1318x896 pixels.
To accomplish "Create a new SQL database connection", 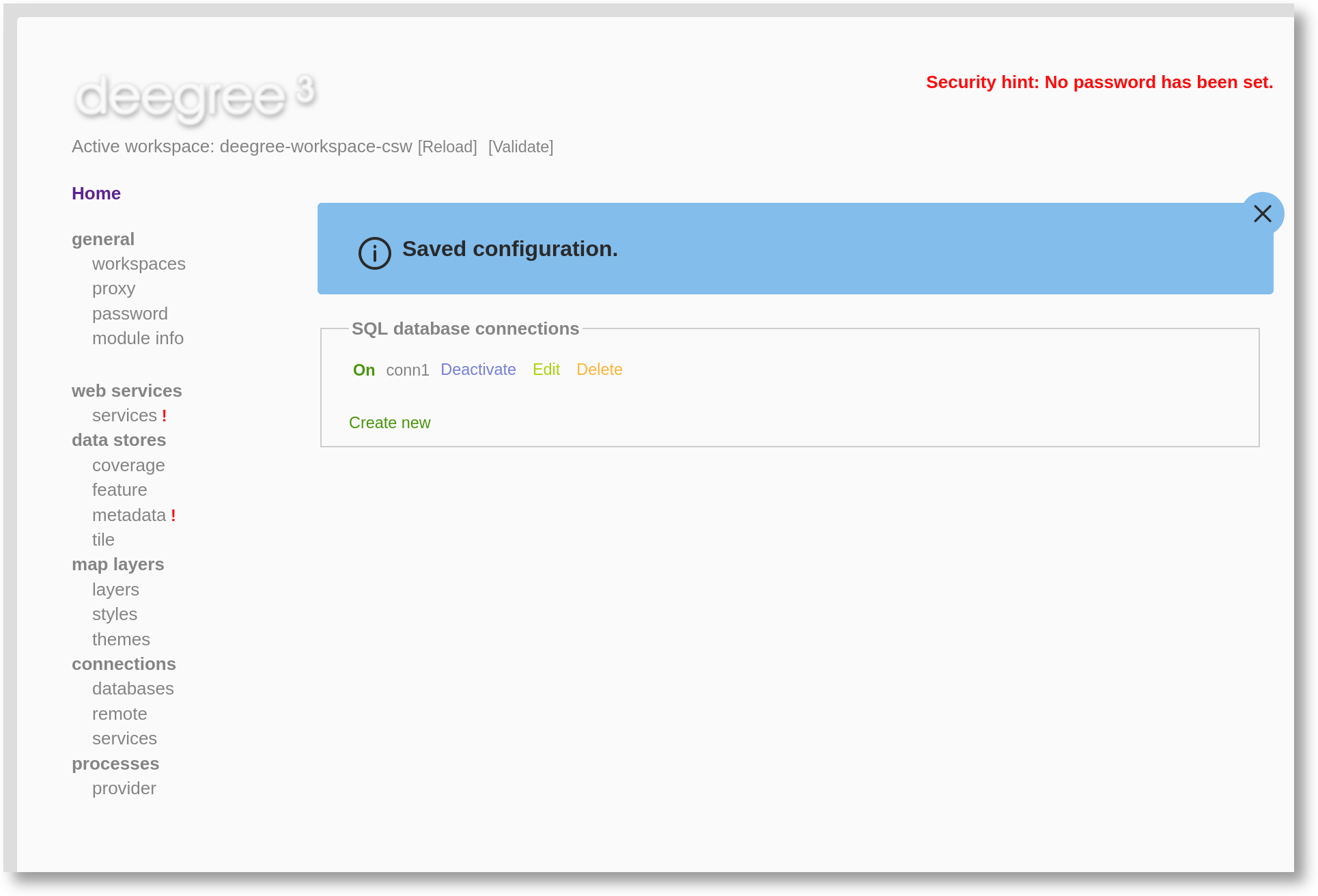I will coord(390,423).
